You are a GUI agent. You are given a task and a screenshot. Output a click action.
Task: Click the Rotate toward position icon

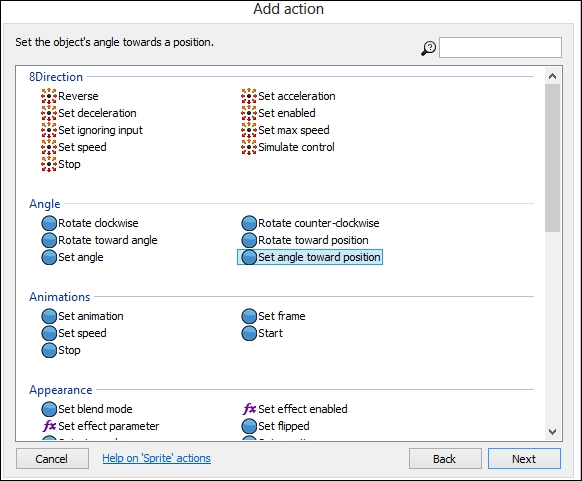pyautogui.click(x=249, y=240)
